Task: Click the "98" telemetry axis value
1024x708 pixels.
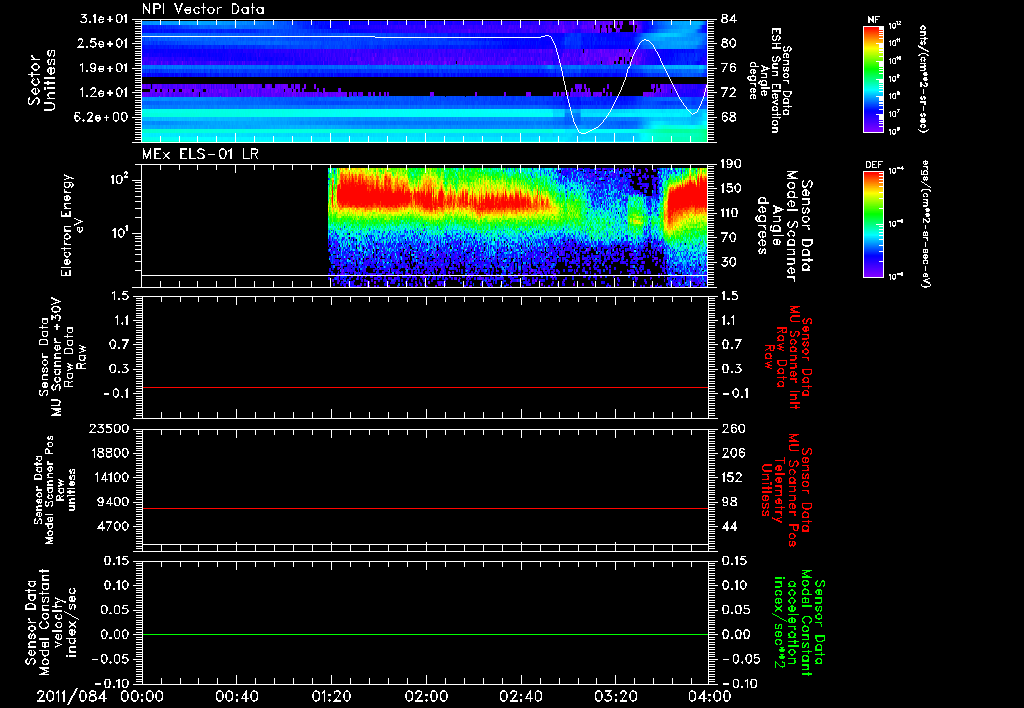Action: [729, 502]
